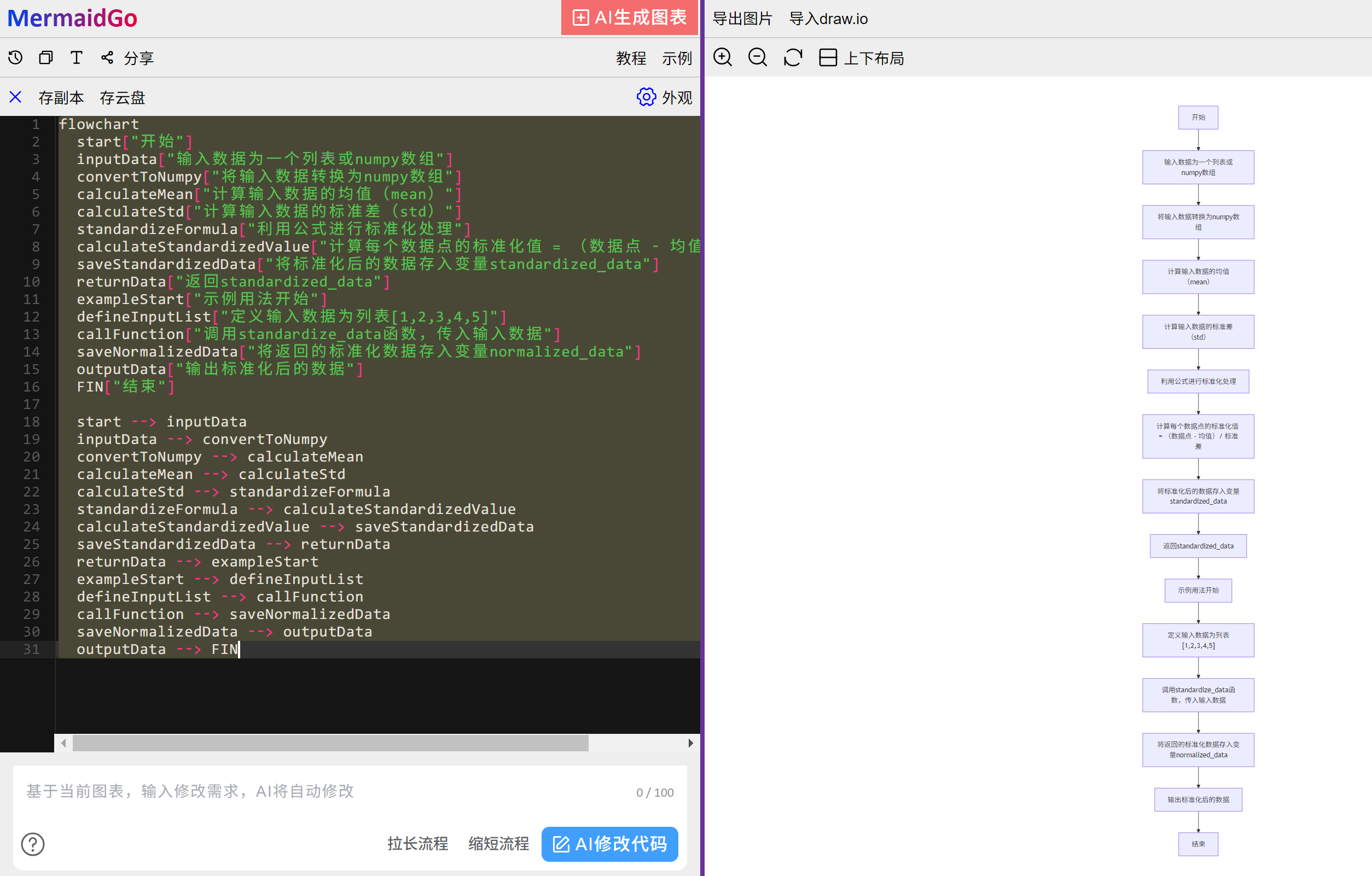Click 导入draw.io link

point(828,19)
